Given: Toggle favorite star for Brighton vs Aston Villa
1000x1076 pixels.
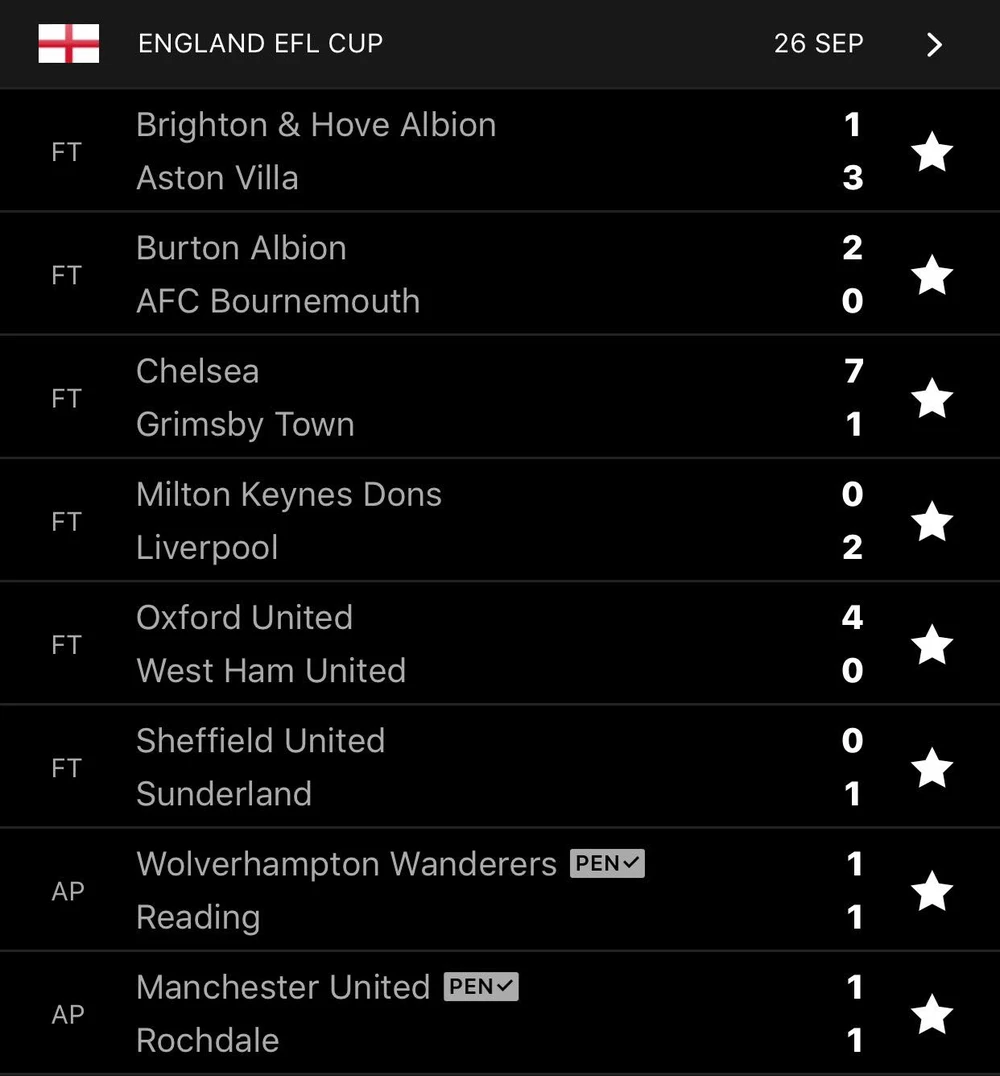Looking at the screenshot, I should tap(932, 152).
